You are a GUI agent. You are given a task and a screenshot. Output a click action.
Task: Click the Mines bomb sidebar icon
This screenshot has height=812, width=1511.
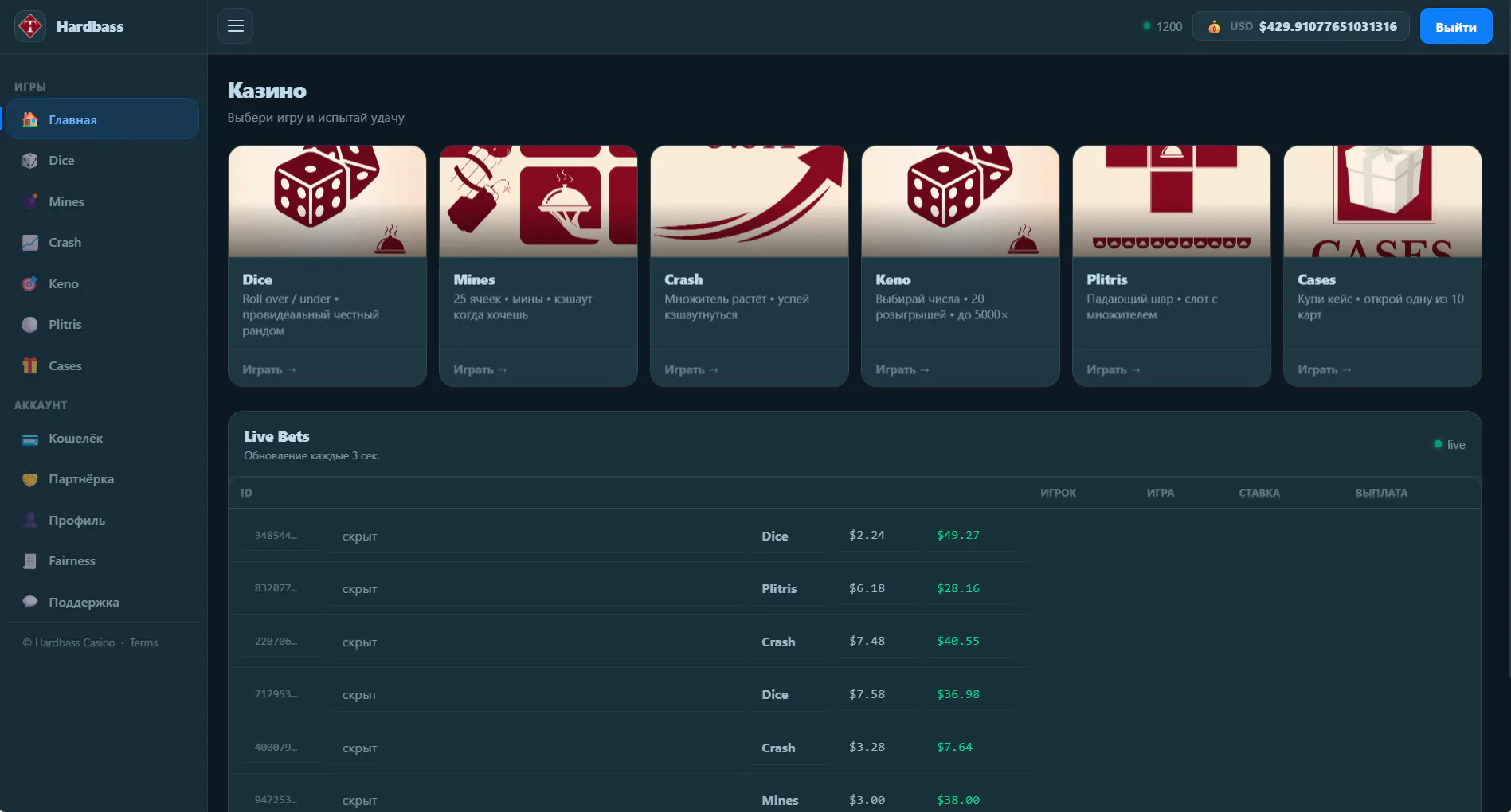(30, 201)
